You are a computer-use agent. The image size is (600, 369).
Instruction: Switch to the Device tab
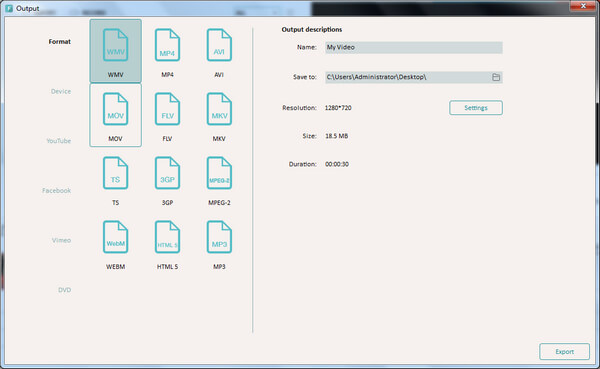(61, 91)
